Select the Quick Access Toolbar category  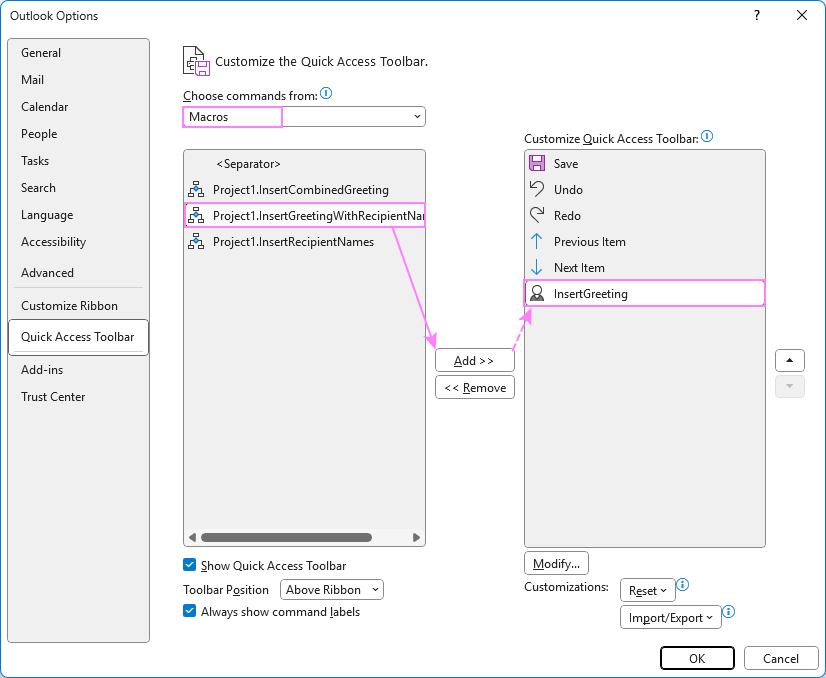click(x=78, y=337)
